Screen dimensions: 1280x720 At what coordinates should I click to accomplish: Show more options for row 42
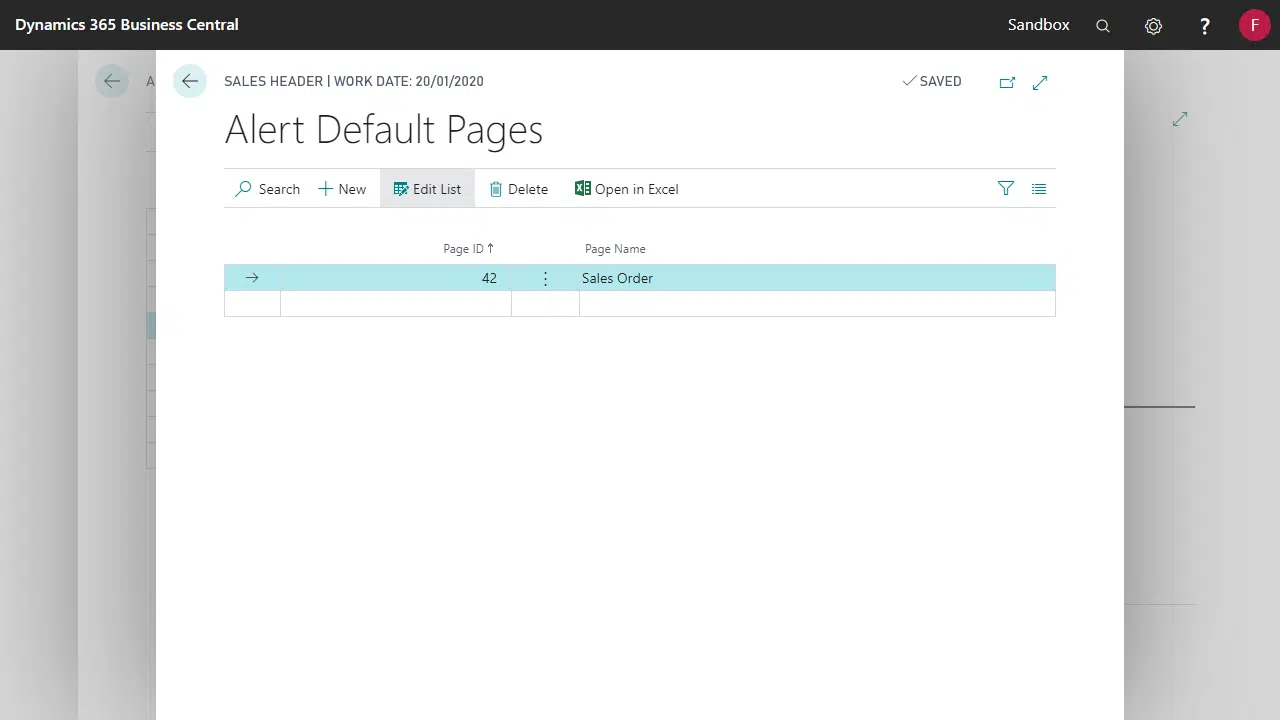(x=545, y=279)
